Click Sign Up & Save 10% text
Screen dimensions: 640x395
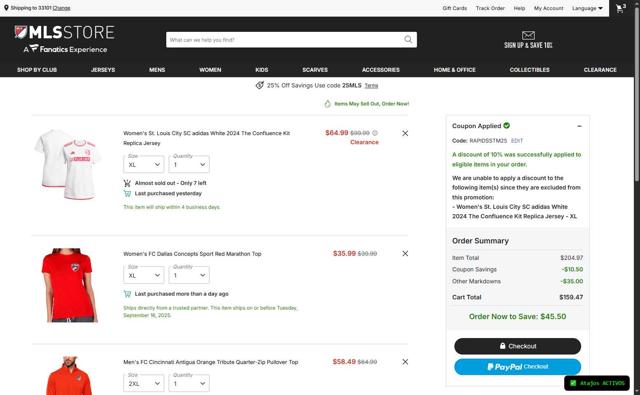click(528, 45)
